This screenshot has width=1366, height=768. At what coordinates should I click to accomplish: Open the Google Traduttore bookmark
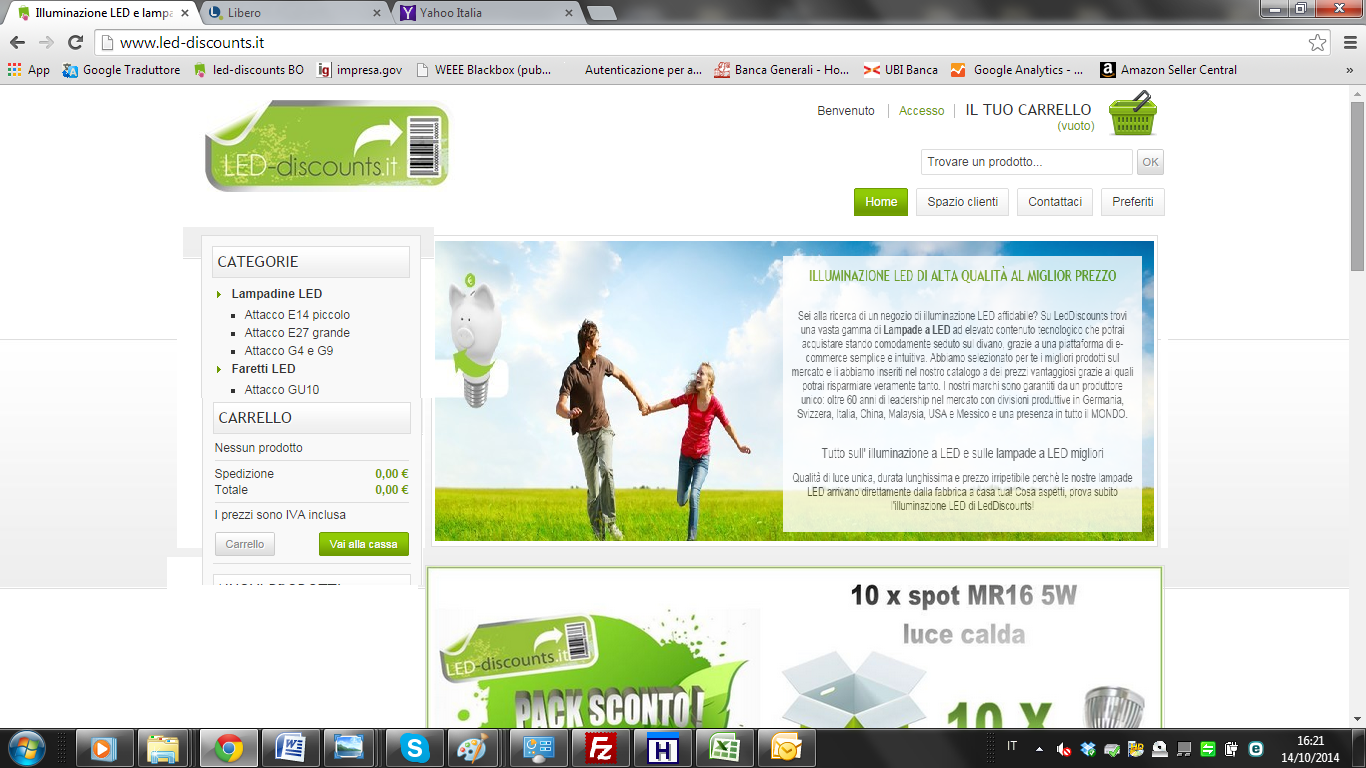pyautogui.click(x=121, y=70)
